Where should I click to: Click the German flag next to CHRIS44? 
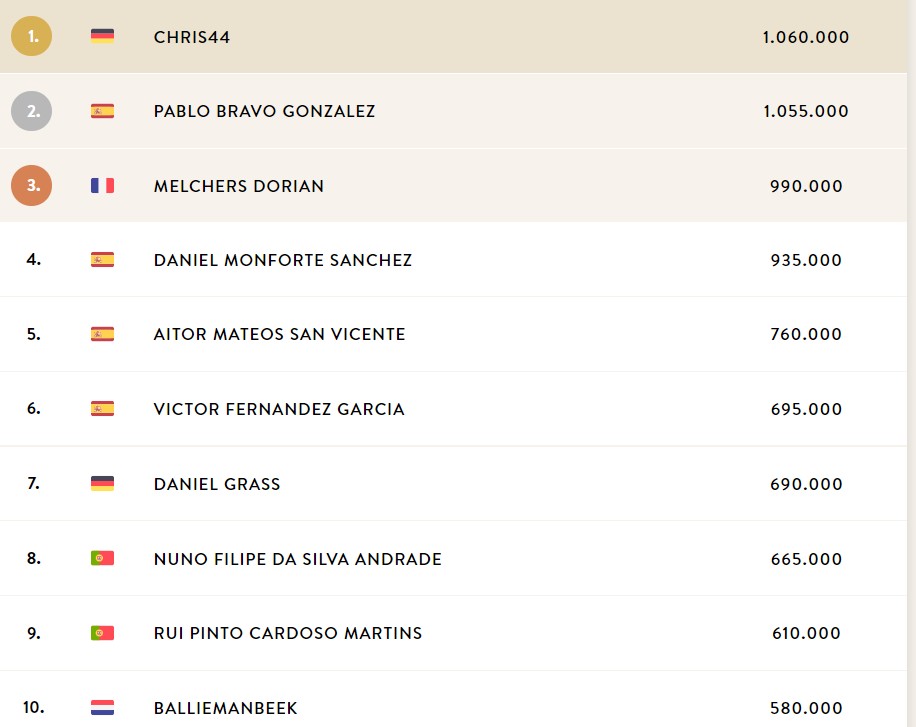102,36
